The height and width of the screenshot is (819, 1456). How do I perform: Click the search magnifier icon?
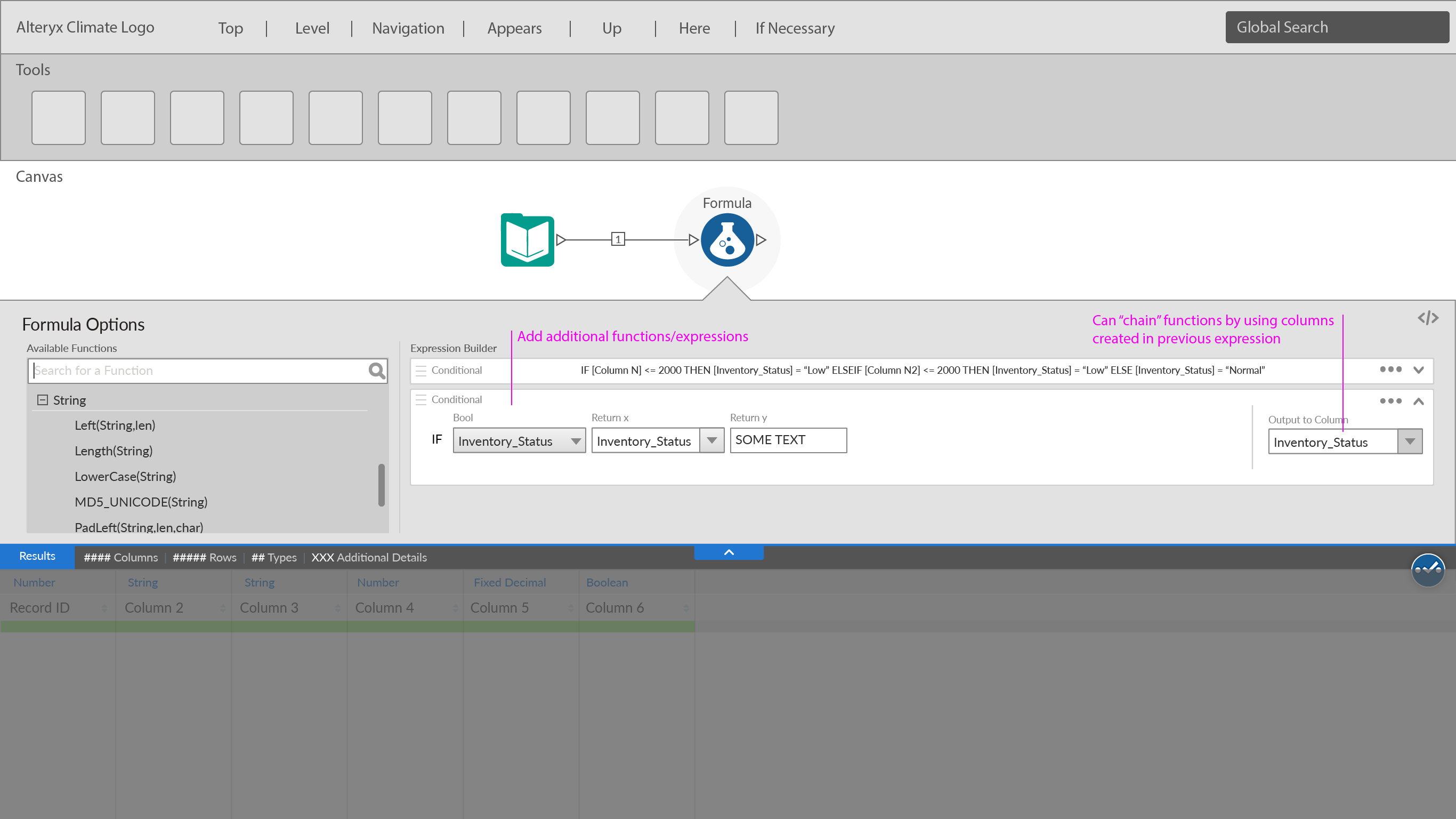376,371
